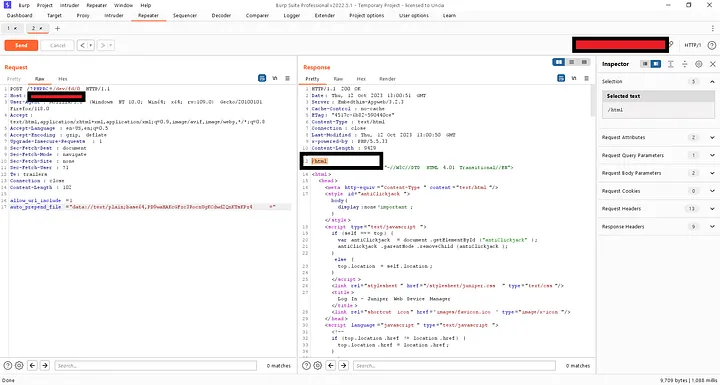Image resolution: width=720 pixels, height=385 pixels.
Task: Click the orange Send button
Action: pos(21,45)
